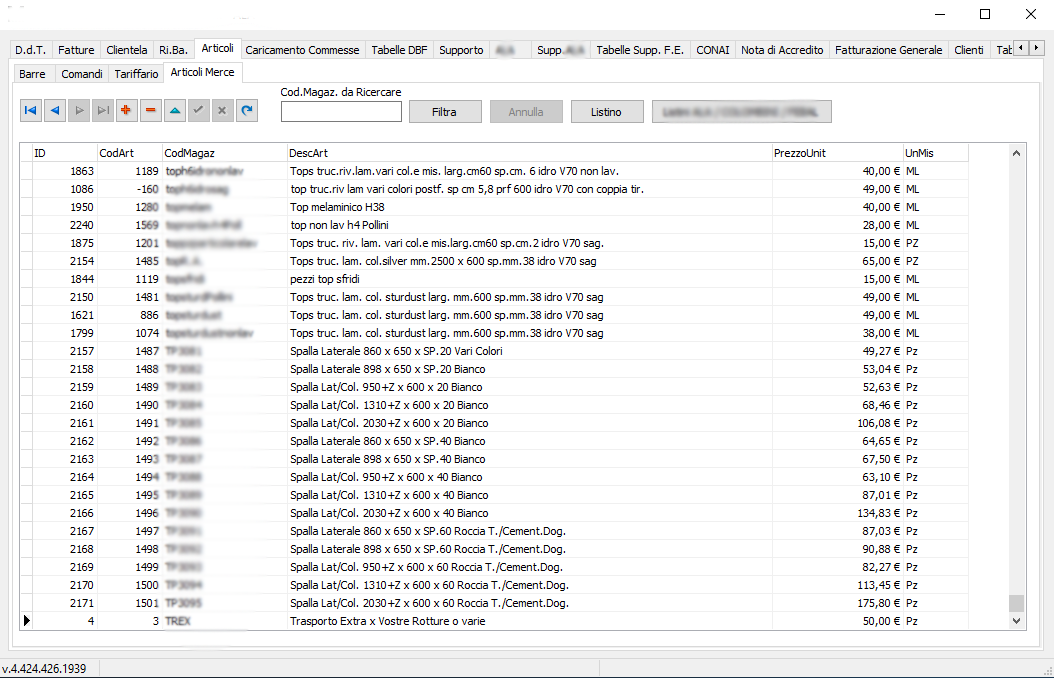The width and height of the screenshot is (1054, 678).
Task: Open the Tabelle DBF tab
Action: pyautogui.click(x=399, y=50)
